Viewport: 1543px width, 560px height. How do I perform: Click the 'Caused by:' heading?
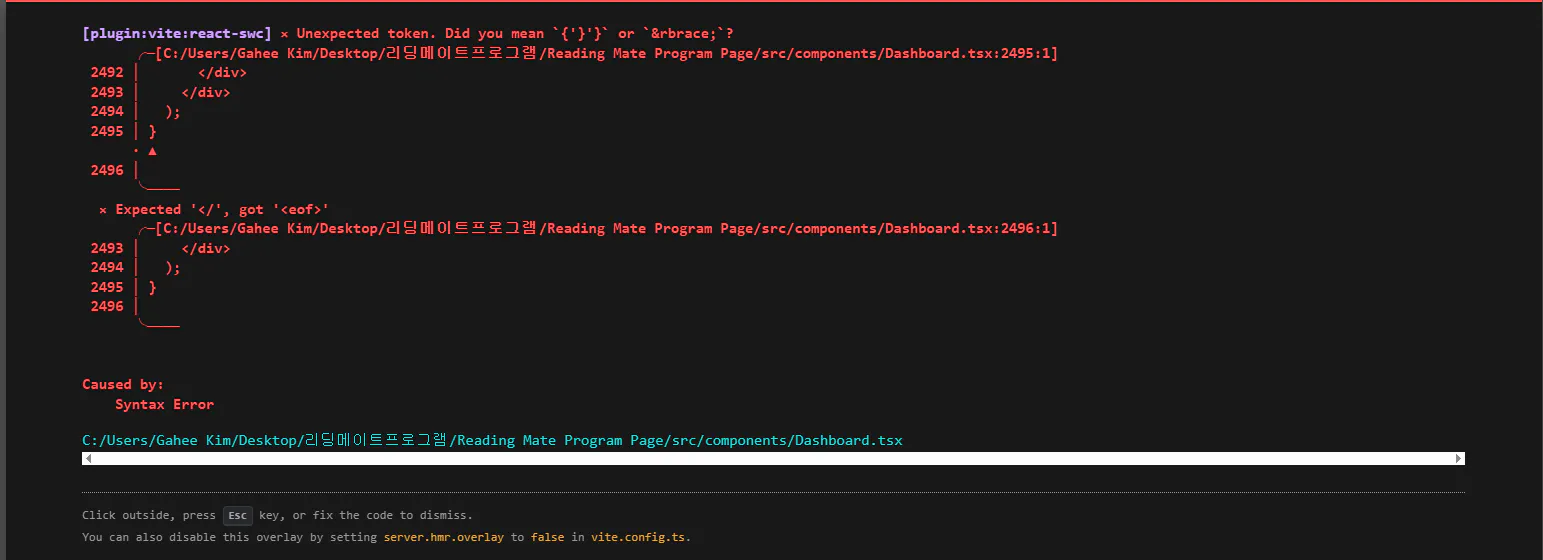pyautogui.click(x=123, y=384)
